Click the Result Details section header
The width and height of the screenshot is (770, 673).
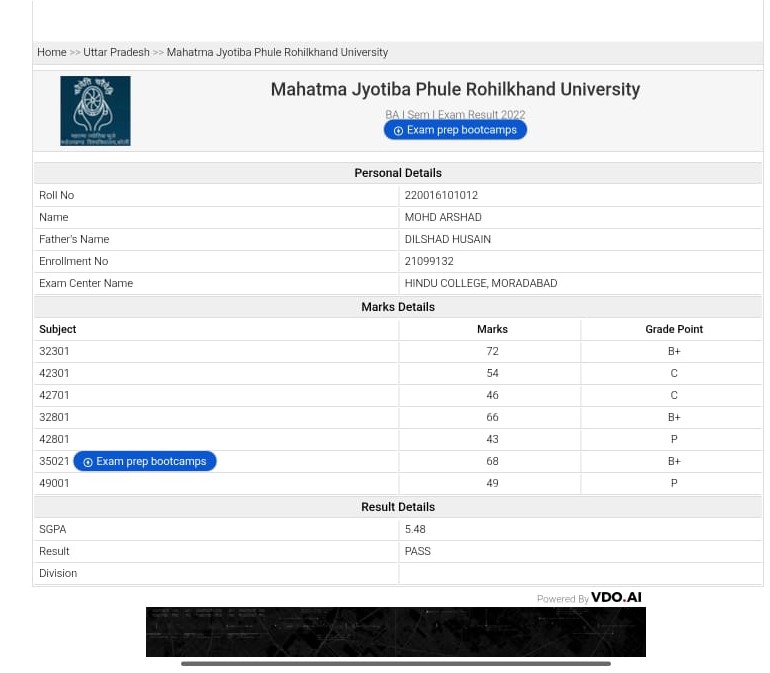coord(398,507)
